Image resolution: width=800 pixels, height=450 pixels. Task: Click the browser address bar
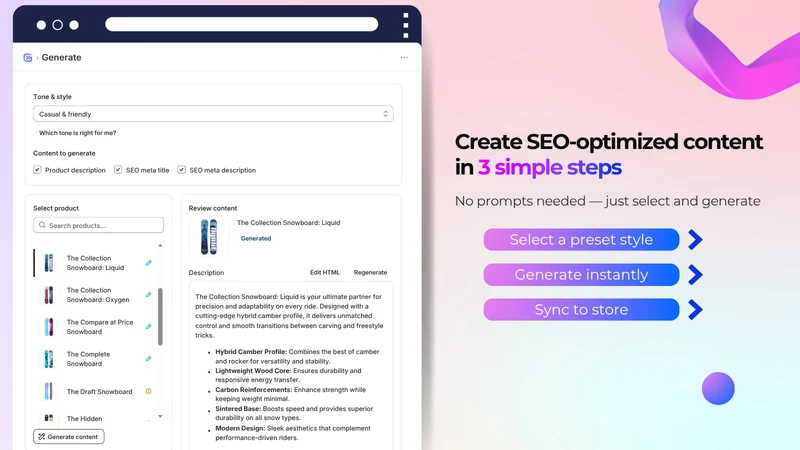coord(241,24)
